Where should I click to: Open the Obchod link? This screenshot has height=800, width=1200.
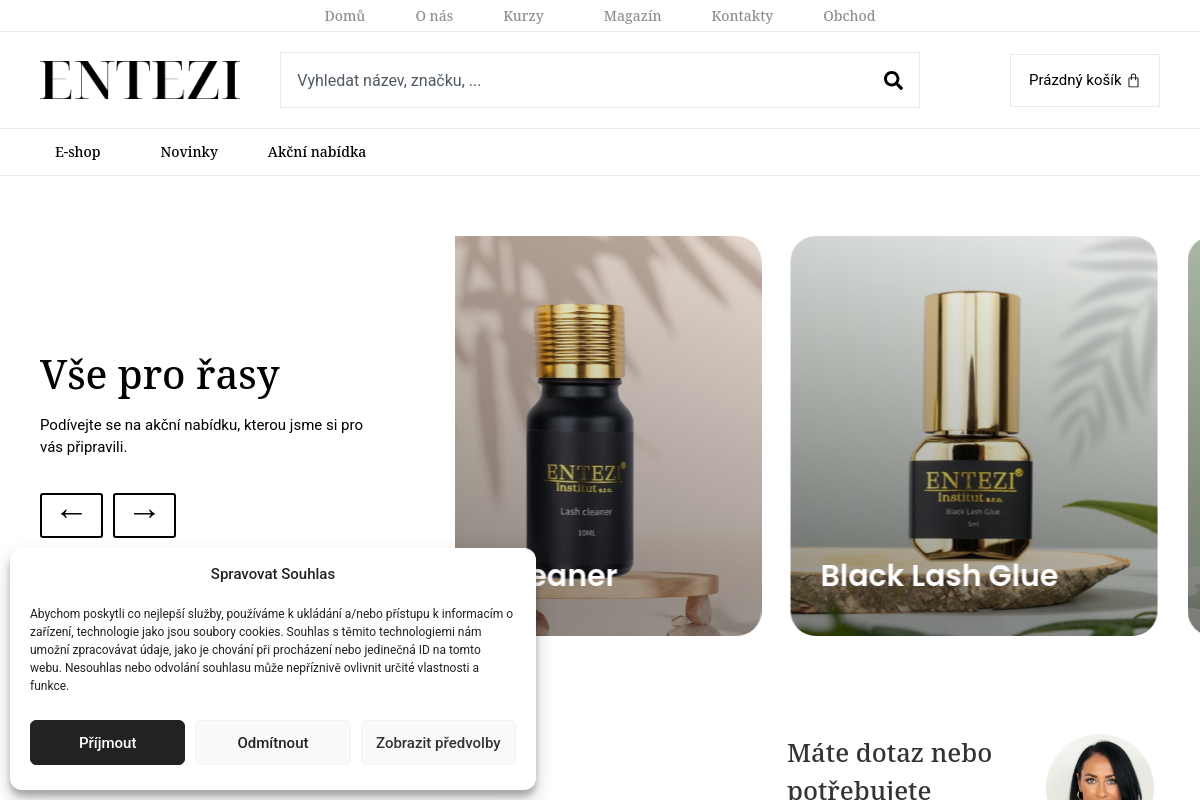click(x=849, y=16)
